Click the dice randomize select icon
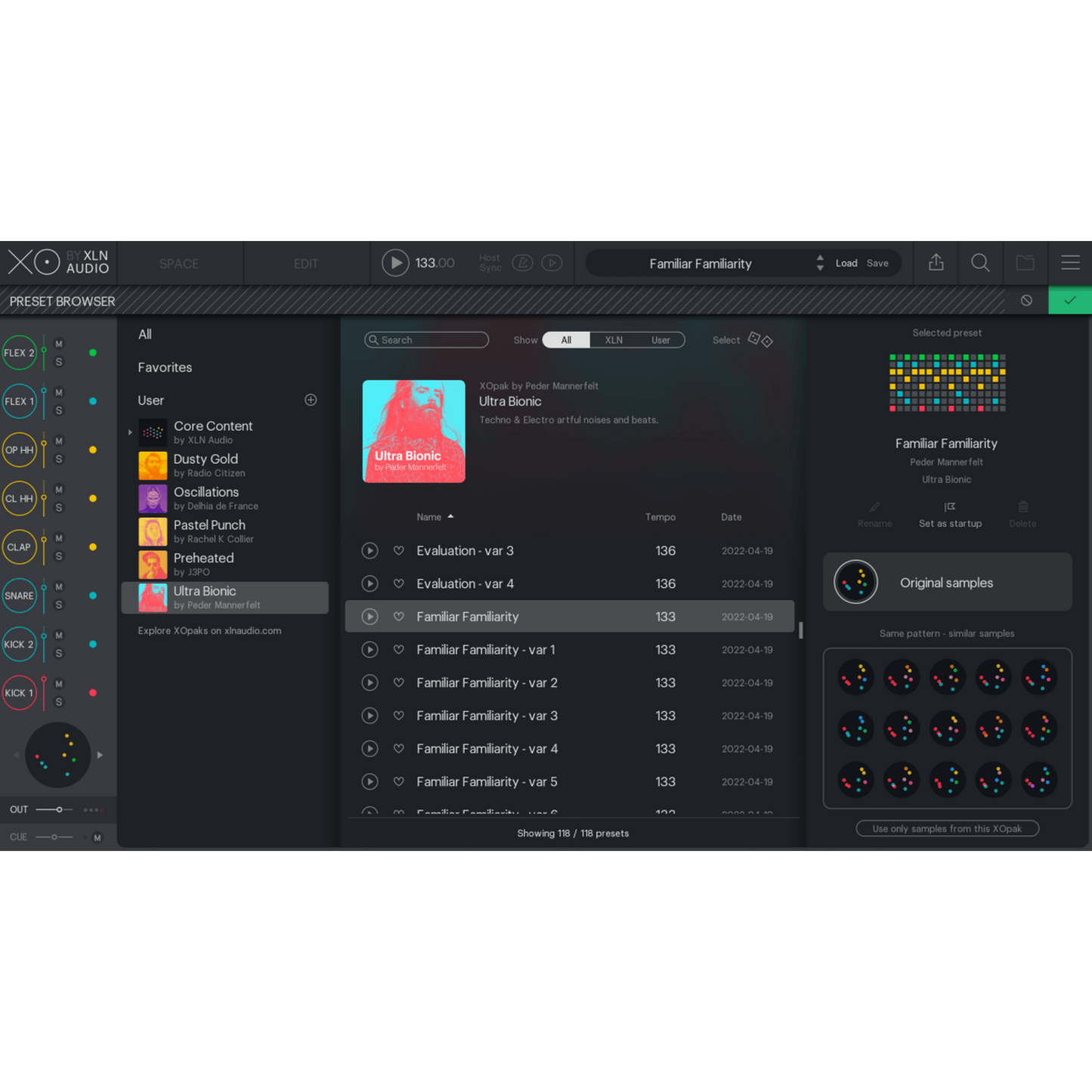 759,340
